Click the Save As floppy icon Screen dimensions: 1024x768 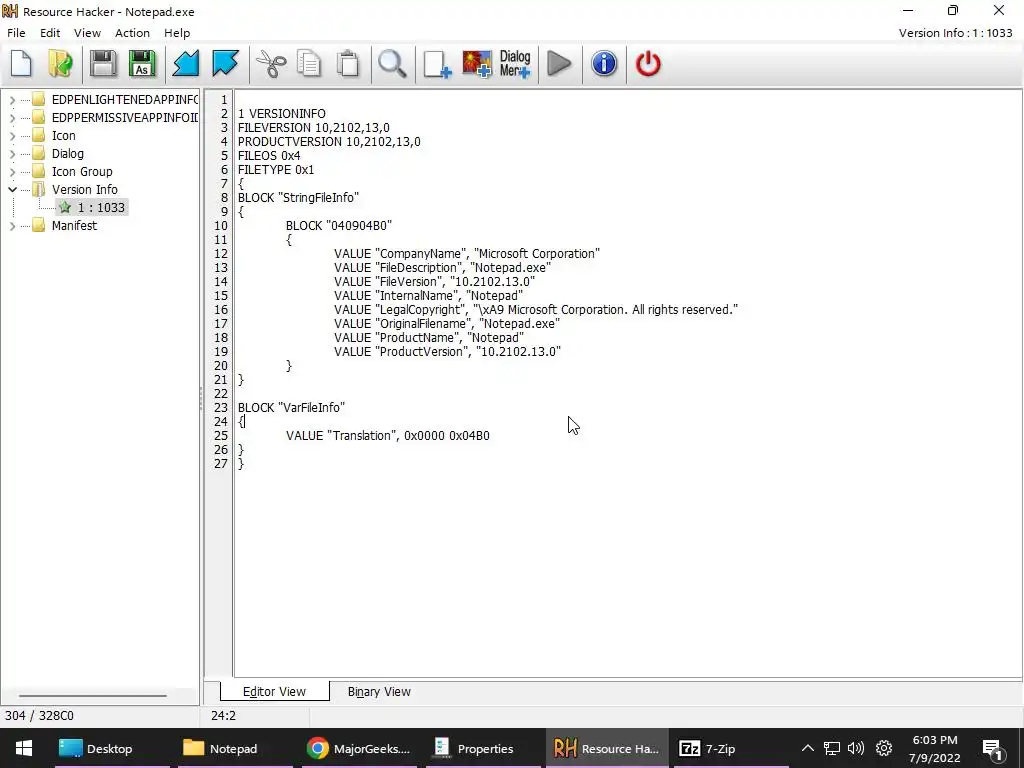142,64
